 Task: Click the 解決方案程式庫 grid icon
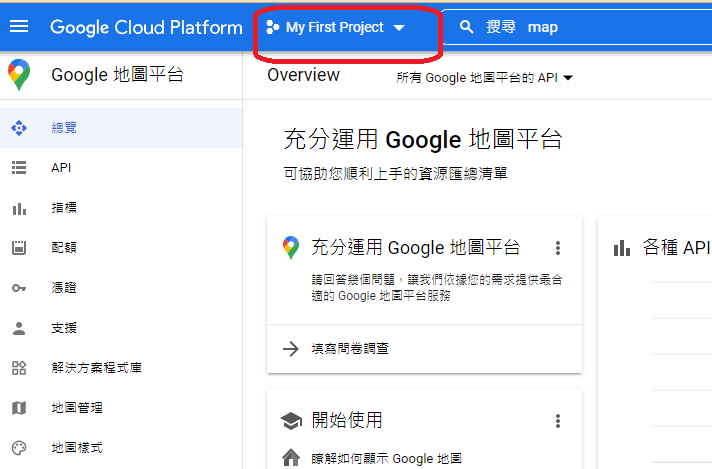click(19, 368)
